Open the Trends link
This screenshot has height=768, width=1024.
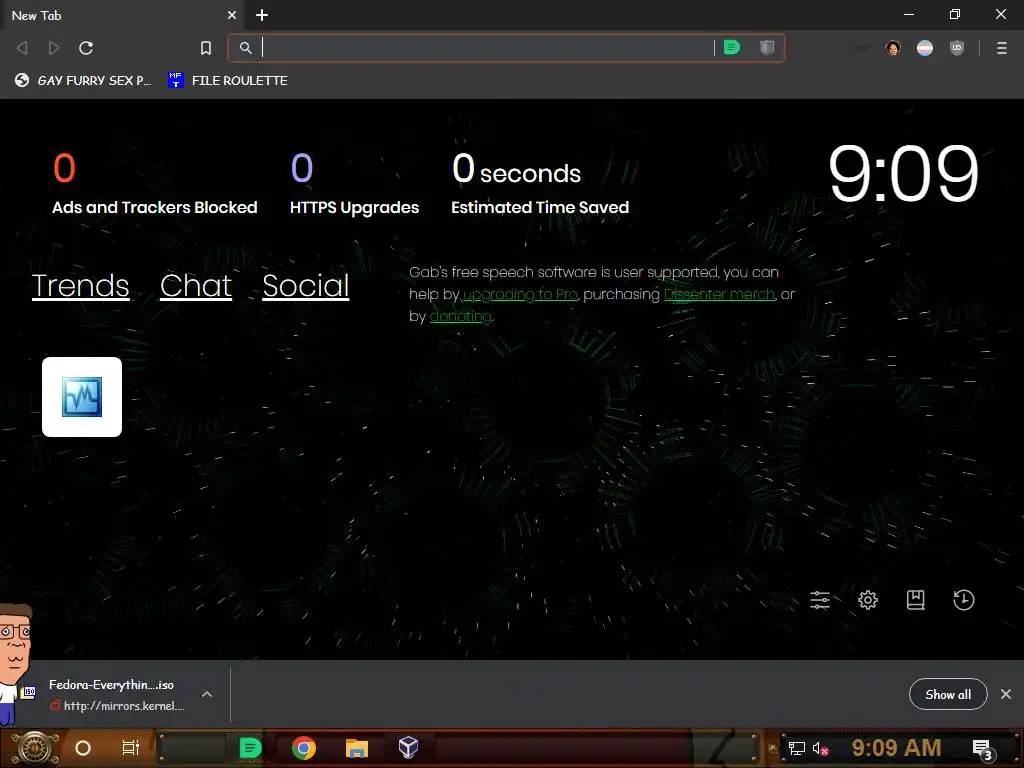80,285
